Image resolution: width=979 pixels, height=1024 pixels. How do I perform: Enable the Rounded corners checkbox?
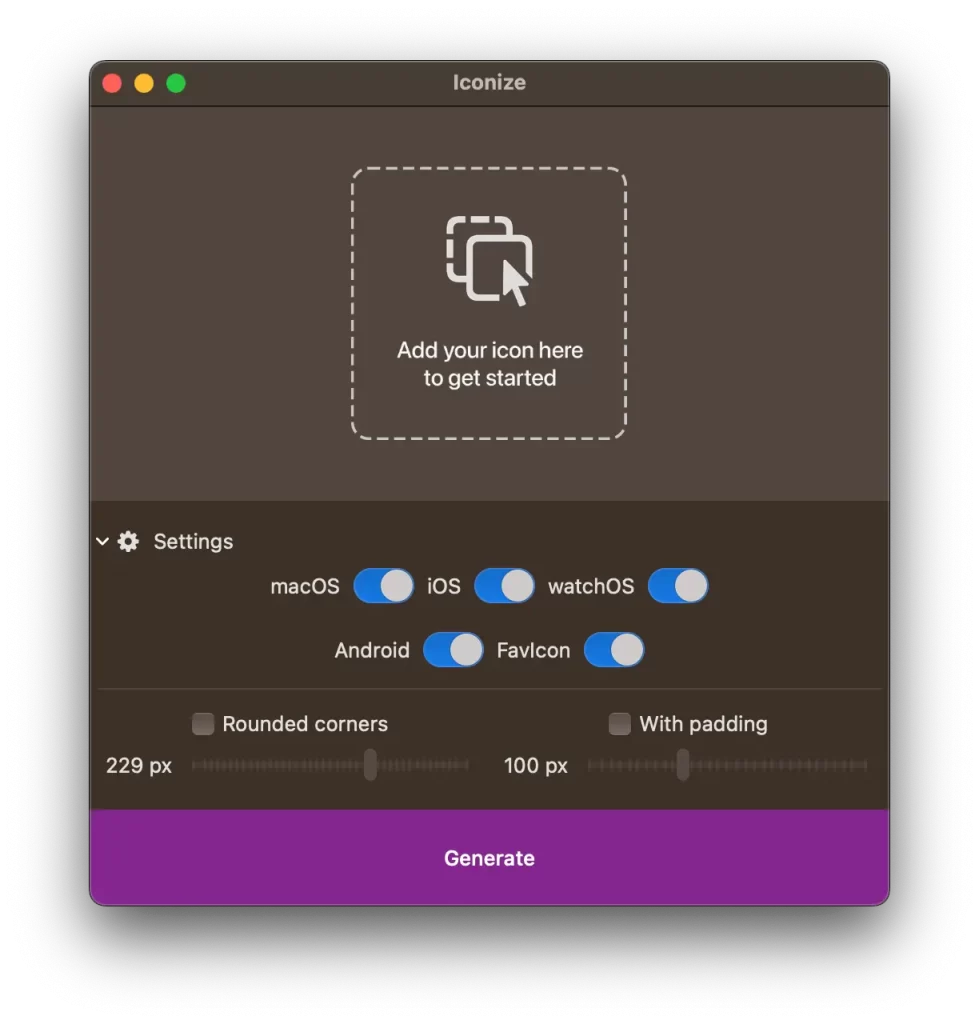(x=202, y=723)
